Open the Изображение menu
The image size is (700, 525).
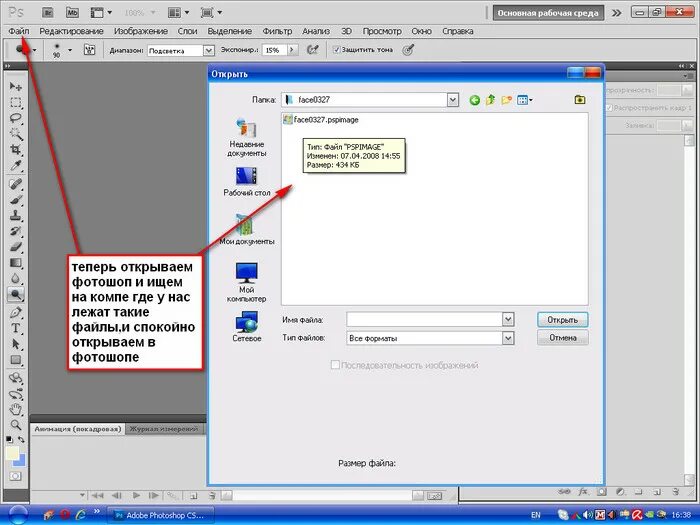pyautogui.click(x=141, y=31)
